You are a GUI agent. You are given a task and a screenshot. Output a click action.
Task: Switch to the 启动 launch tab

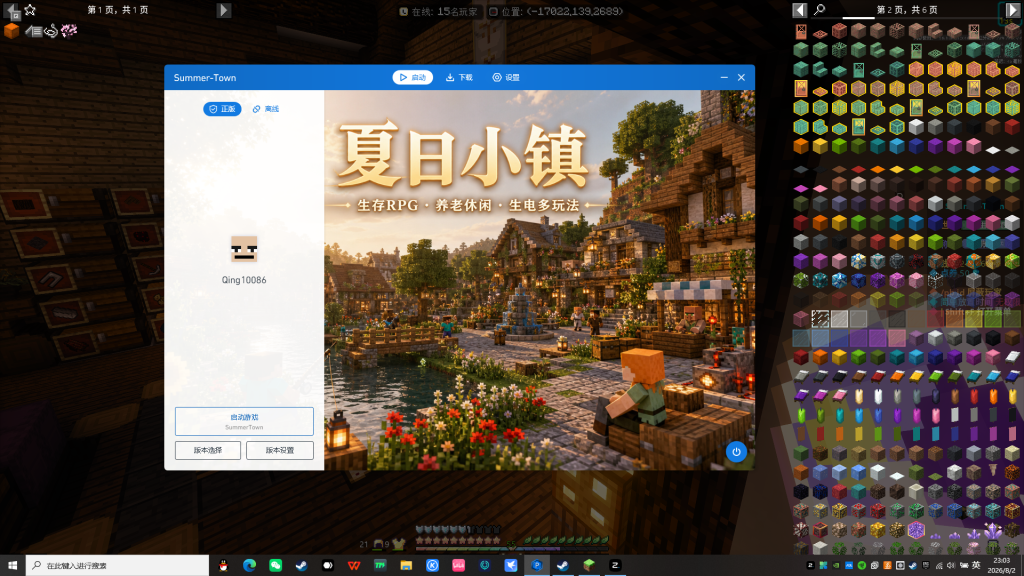(413, 77)
